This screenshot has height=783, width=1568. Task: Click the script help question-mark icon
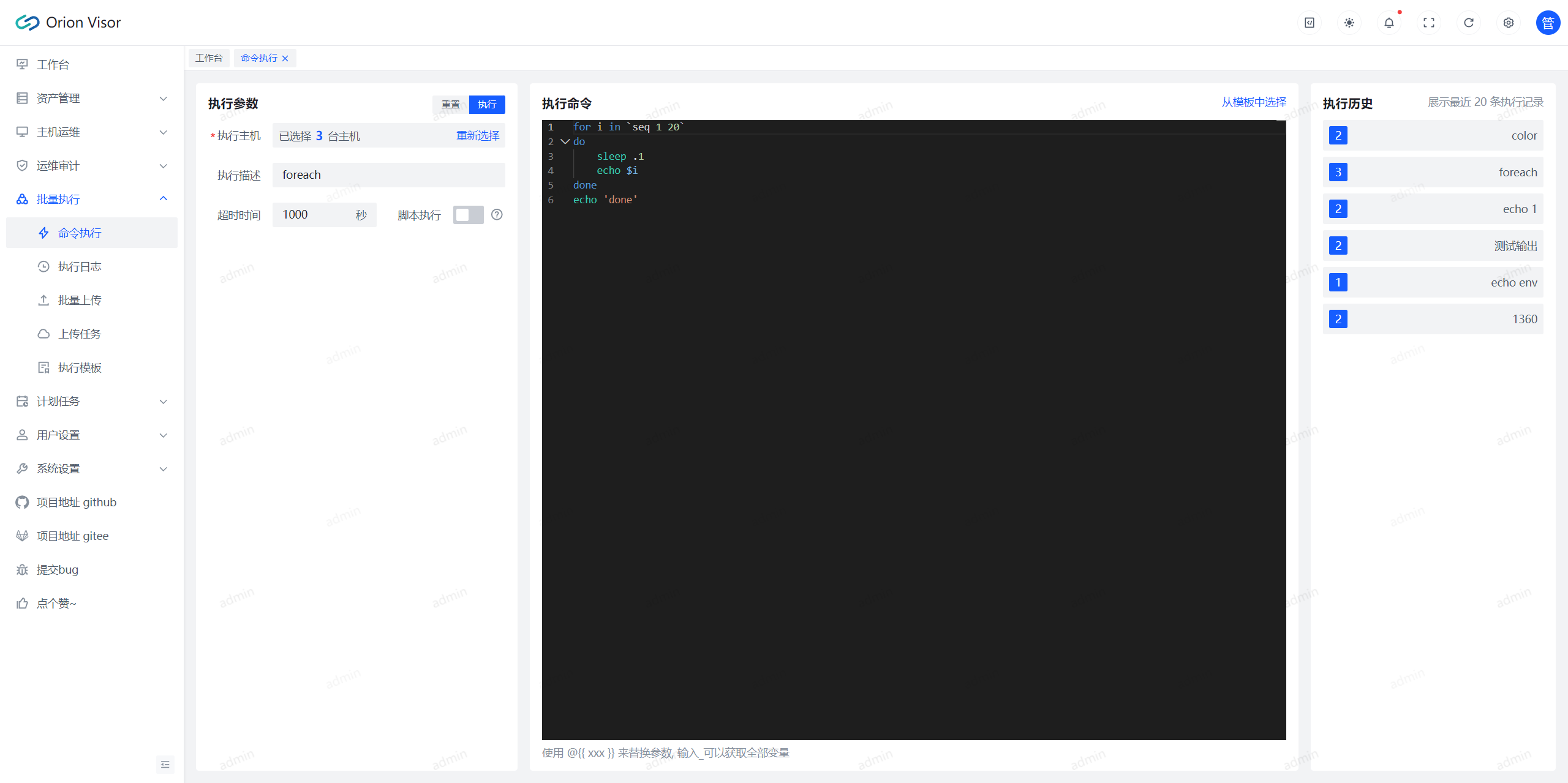(x=497, y=215)
